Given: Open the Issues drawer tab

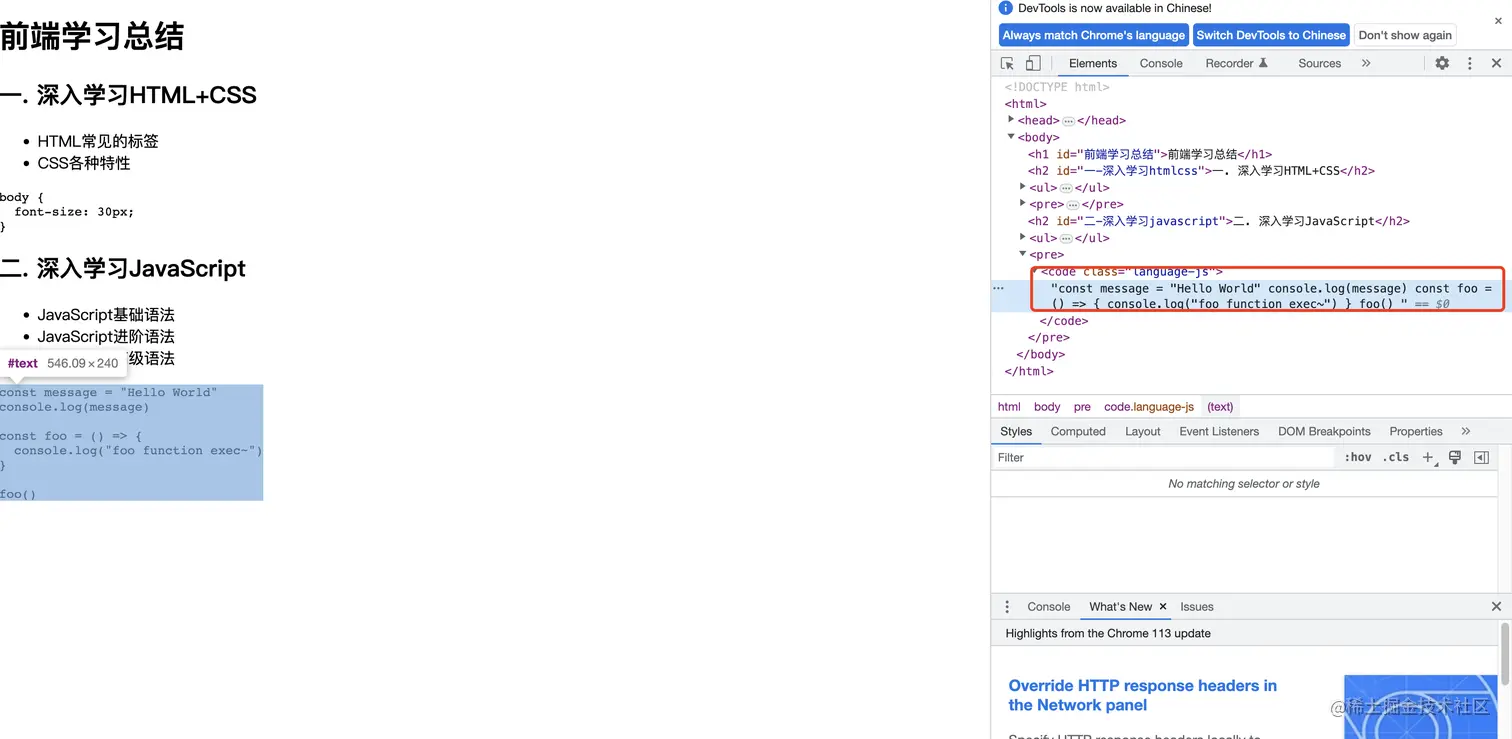Looking at the screenshot, I should click(x=1197, y=606).
